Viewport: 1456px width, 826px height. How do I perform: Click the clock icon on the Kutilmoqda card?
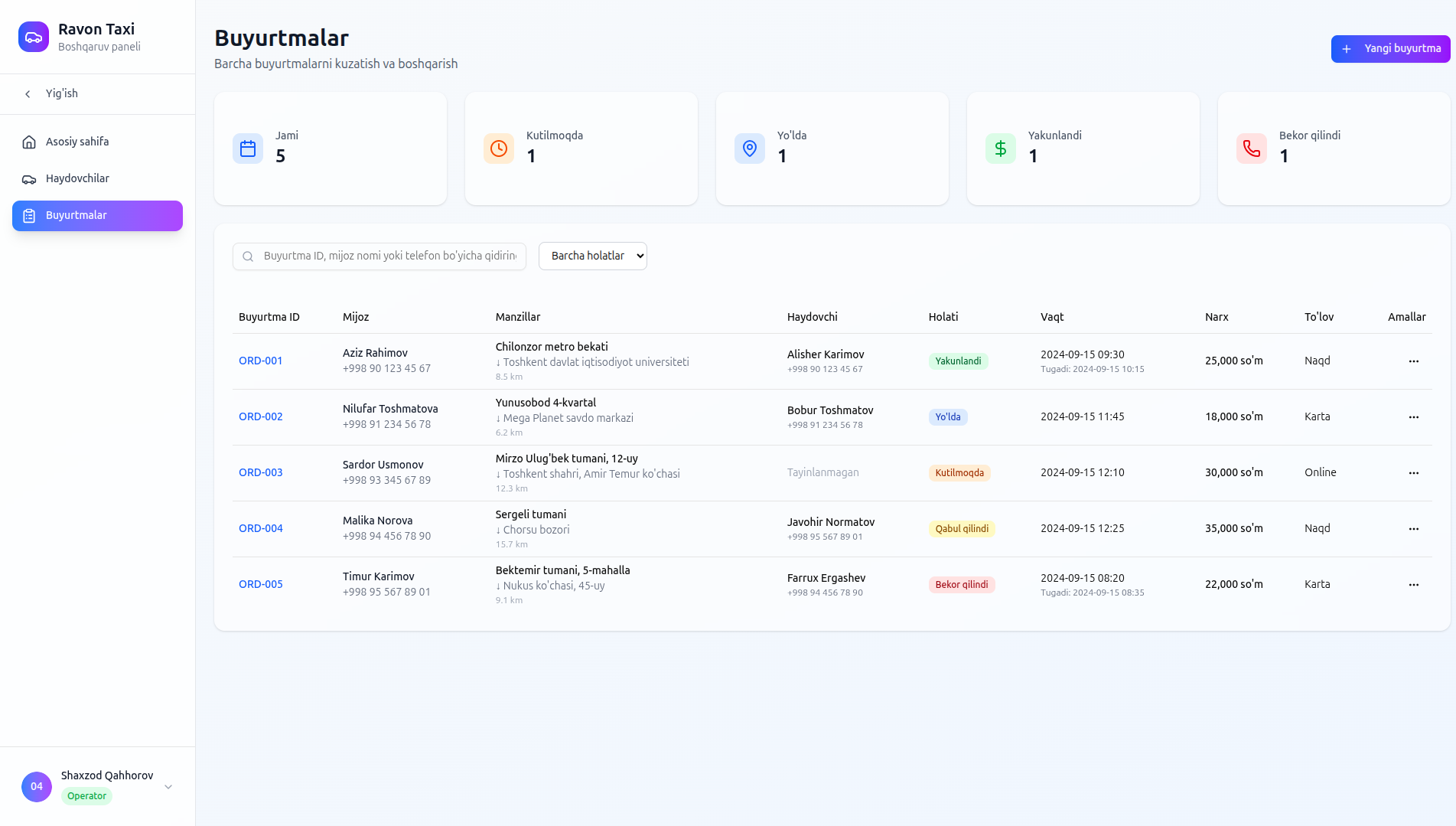click(x=498, y=148)
